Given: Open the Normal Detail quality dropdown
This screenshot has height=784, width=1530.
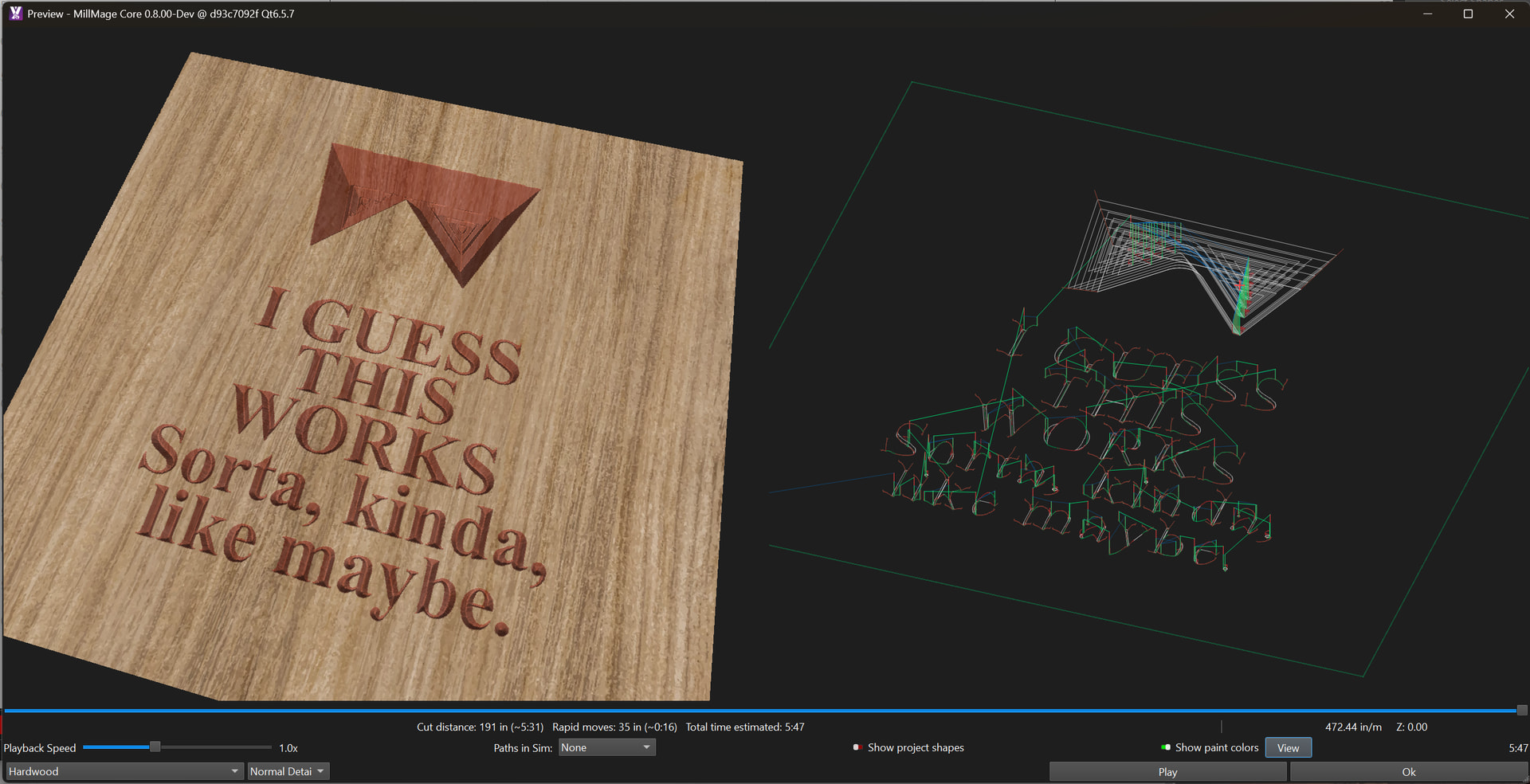Looking at the screenshot, I should point(288,771).
